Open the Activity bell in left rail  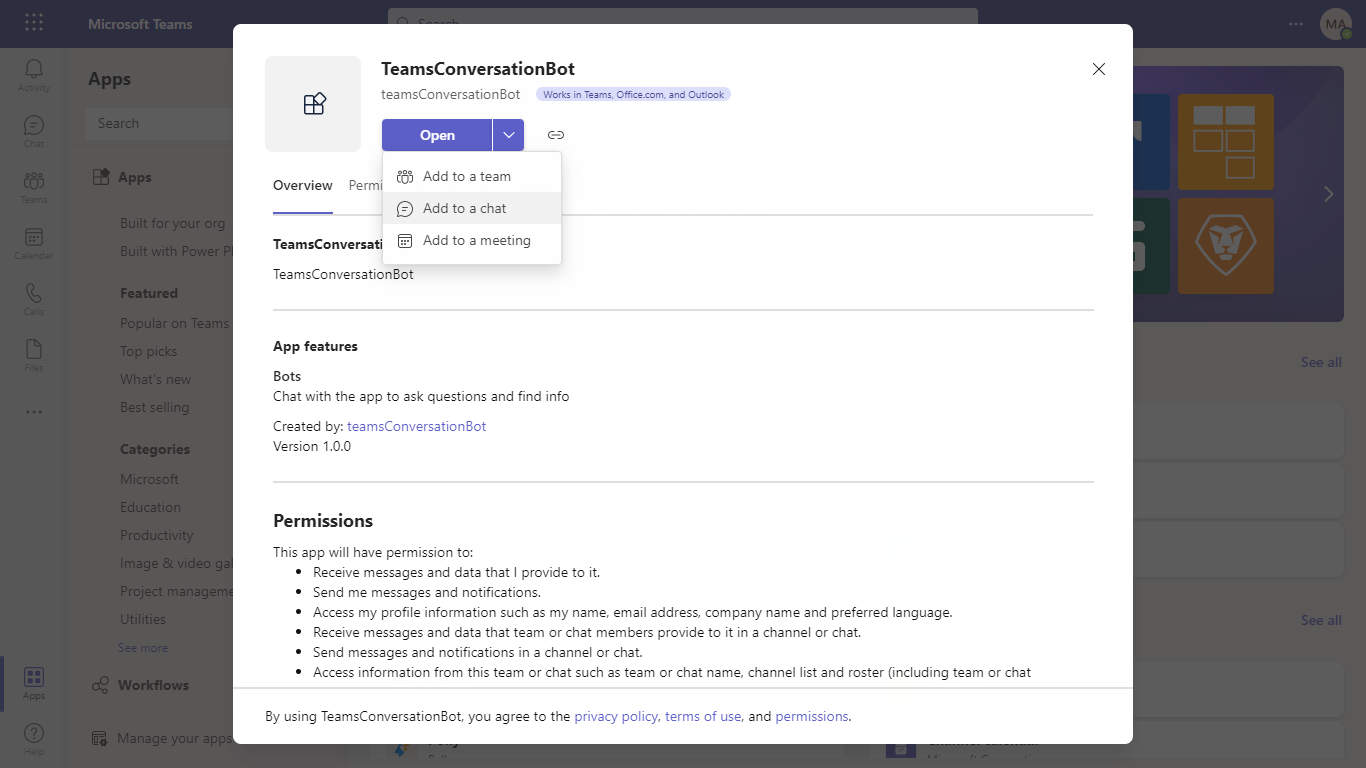pyautogui.click(x=34, y=75)
